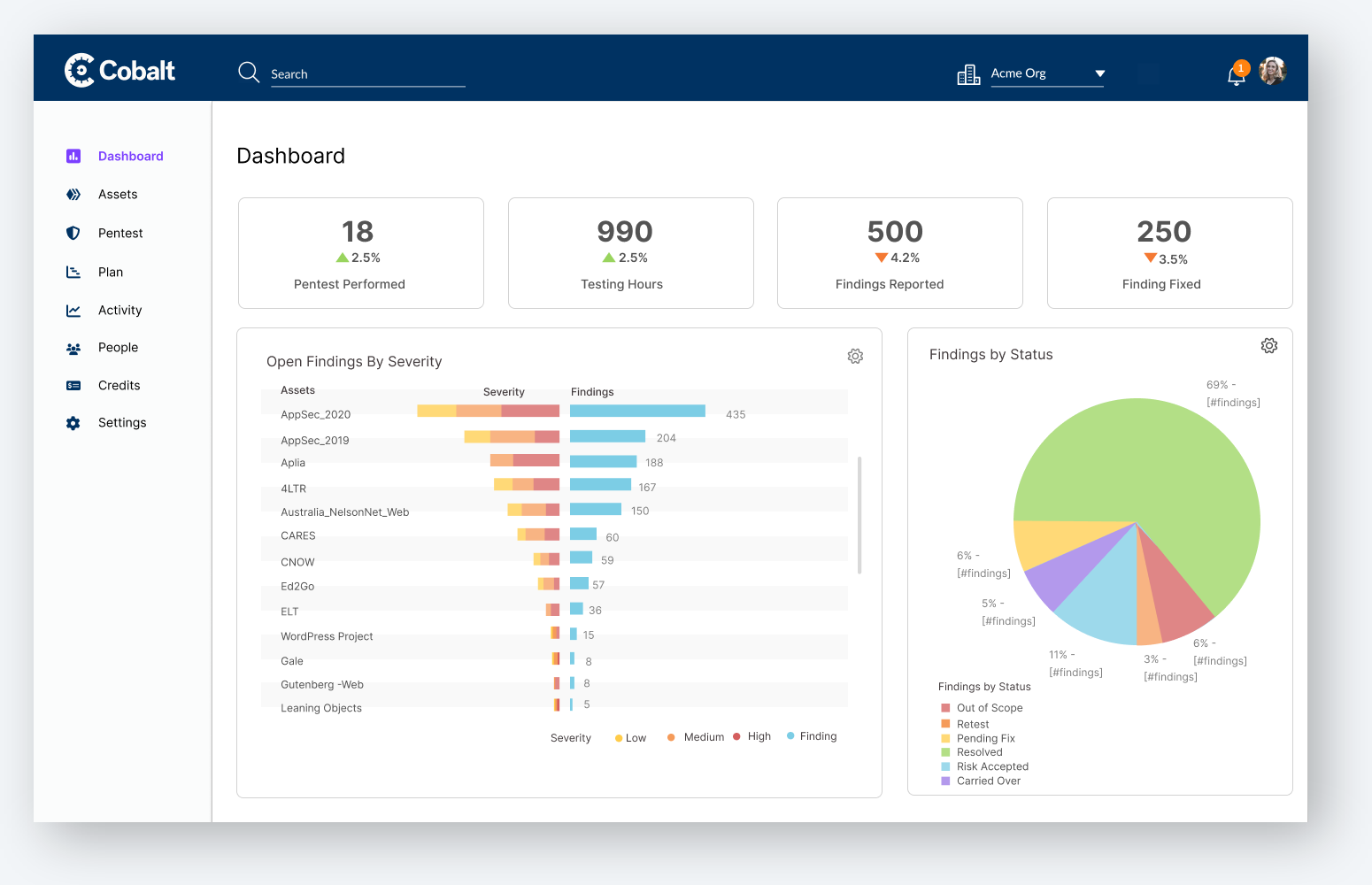
Task: Open Open Findings By Severity settings gear
Action: pos(855,356)
